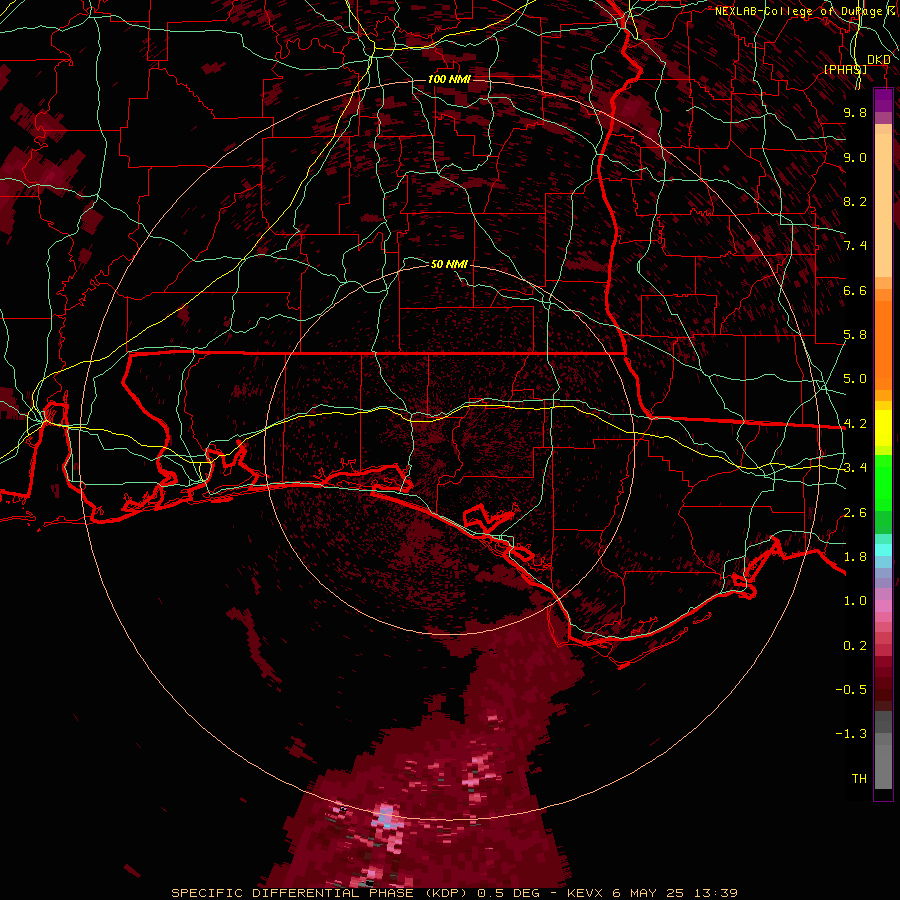Select the [PHAS] label above the color scale
This screenshot has width=900, height=900.
[845, 70]
